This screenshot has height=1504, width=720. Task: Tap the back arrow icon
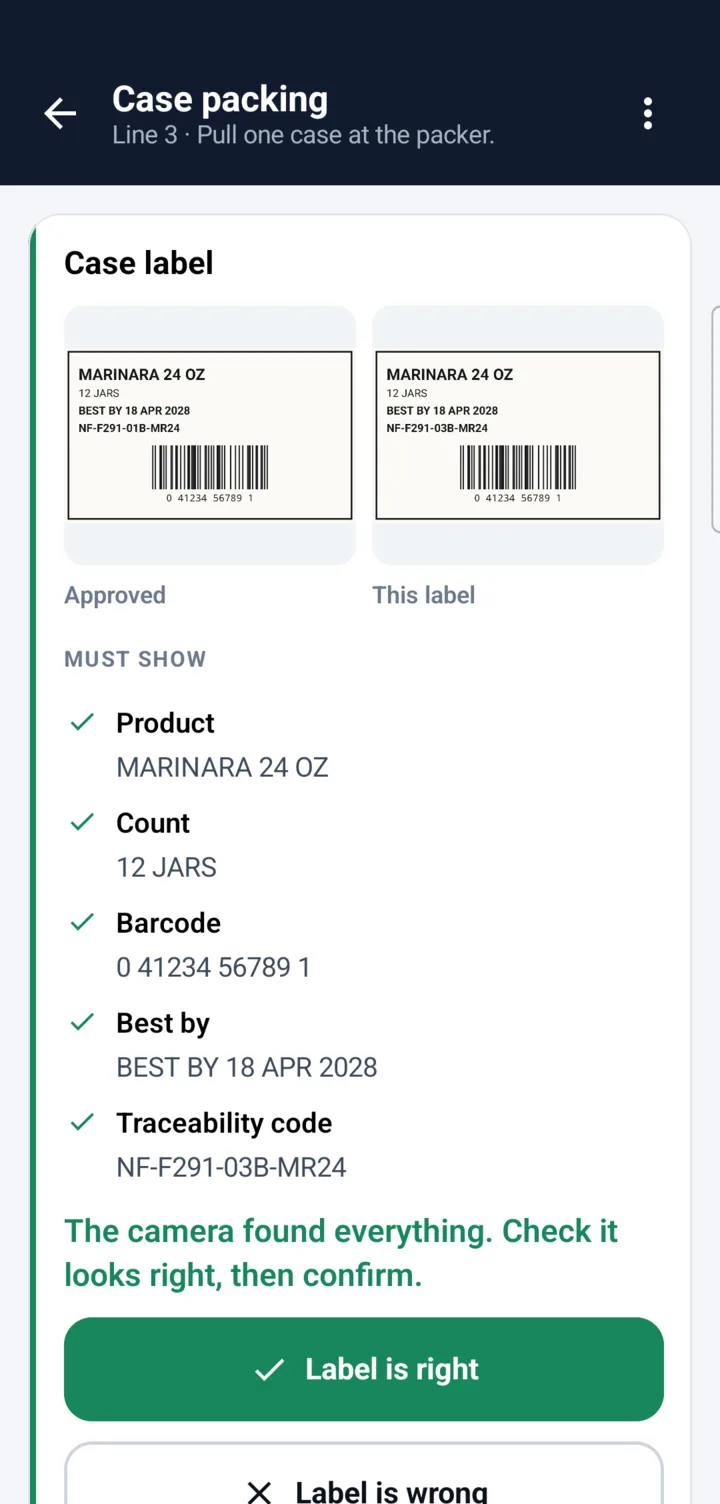click(60, 114)
